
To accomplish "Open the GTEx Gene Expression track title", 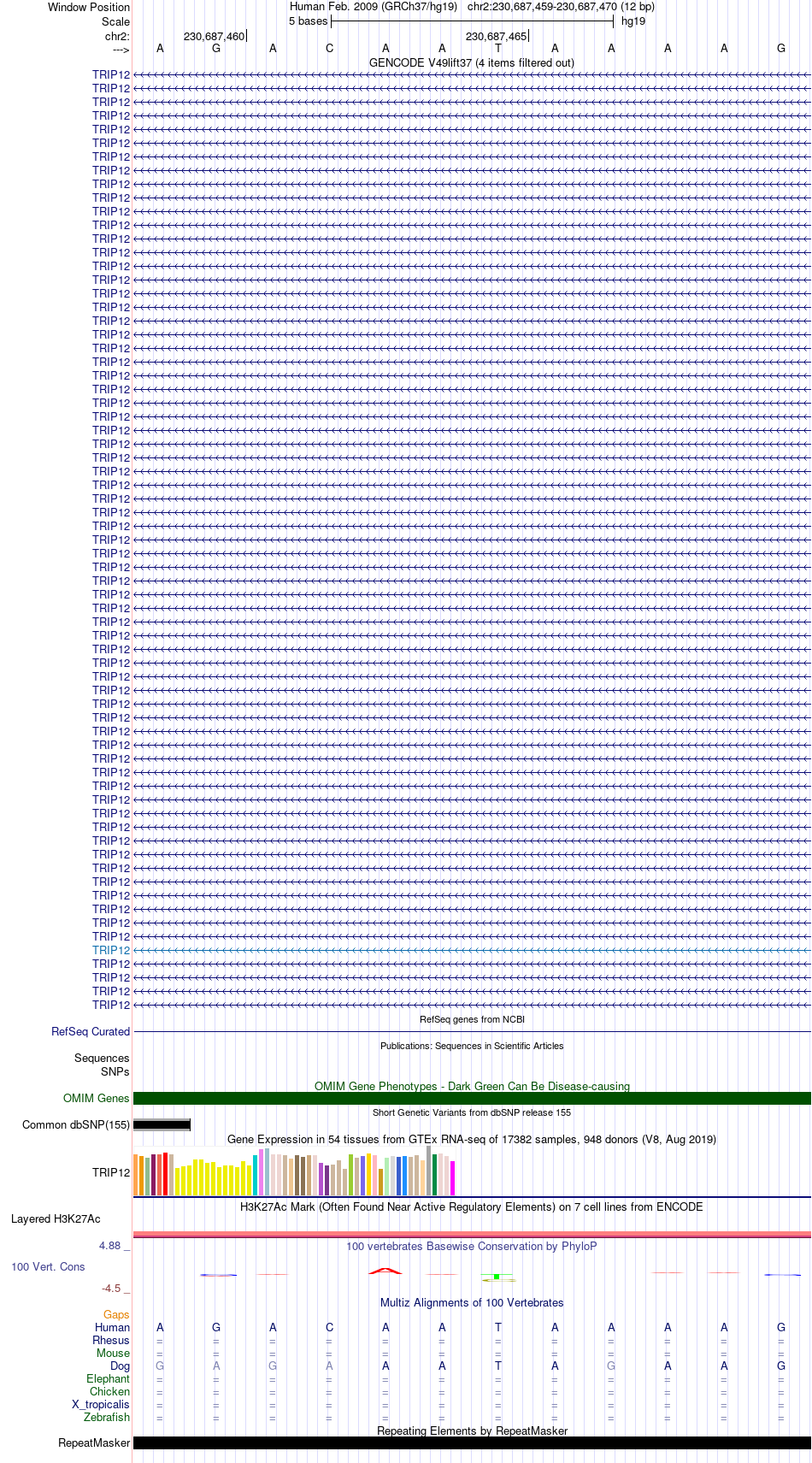I will [472, 1139].
